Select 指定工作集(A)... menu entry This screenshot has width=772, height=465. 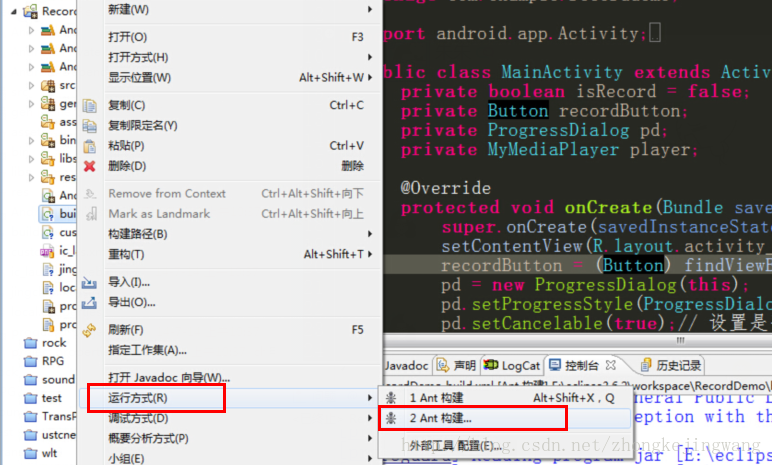229,350
